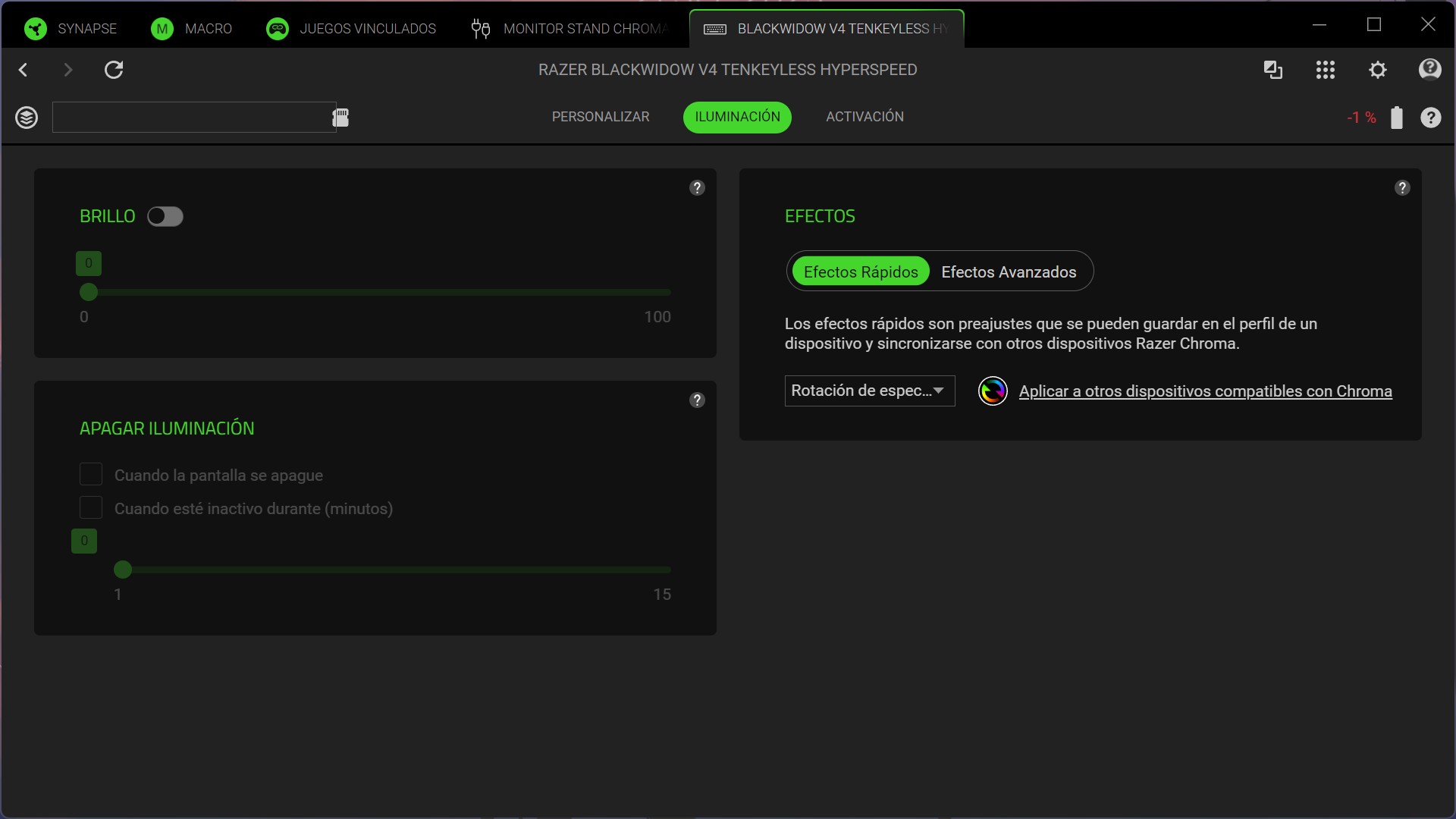Open the modules grid icon
The width and height of the screenshot is (1456, 819).
(x=1326, y=70)
